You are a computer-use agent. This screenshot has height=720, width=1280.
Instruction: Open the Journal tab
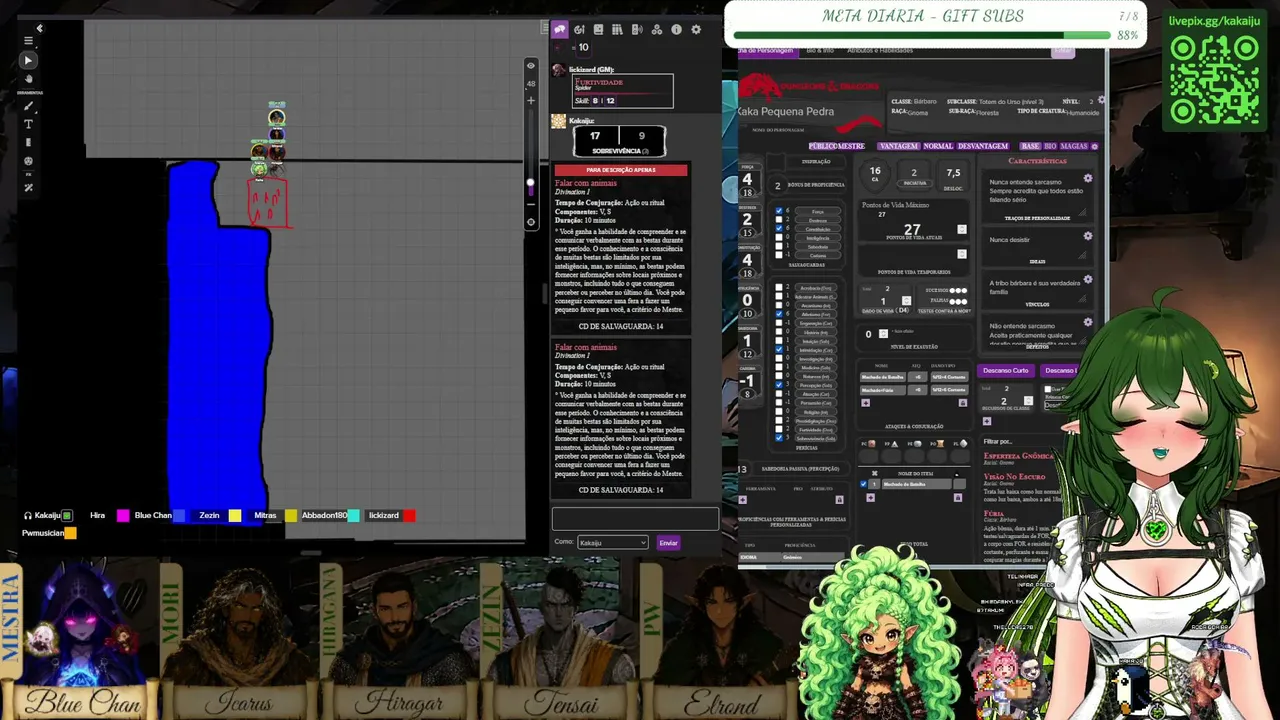598,30
